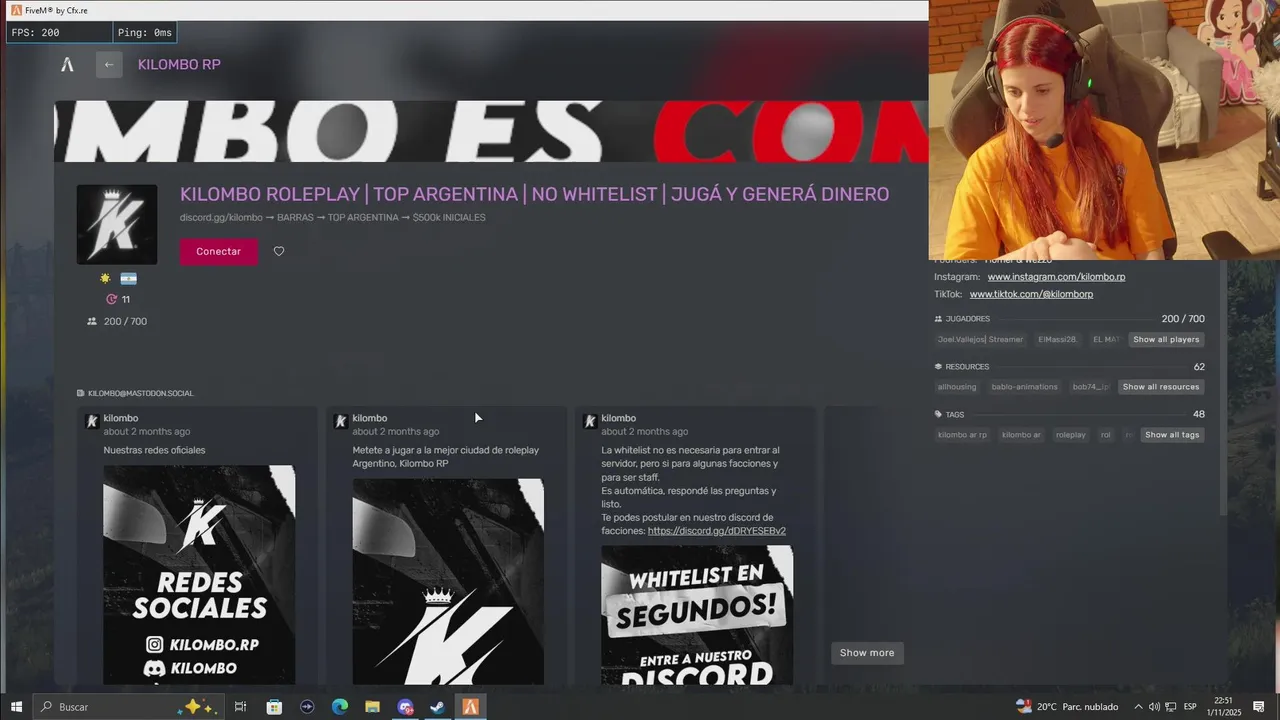The width and height of the screenshot is (1280, 720).
Task: Favorite the server with the heart icon
Action: (x=279, y=251)
